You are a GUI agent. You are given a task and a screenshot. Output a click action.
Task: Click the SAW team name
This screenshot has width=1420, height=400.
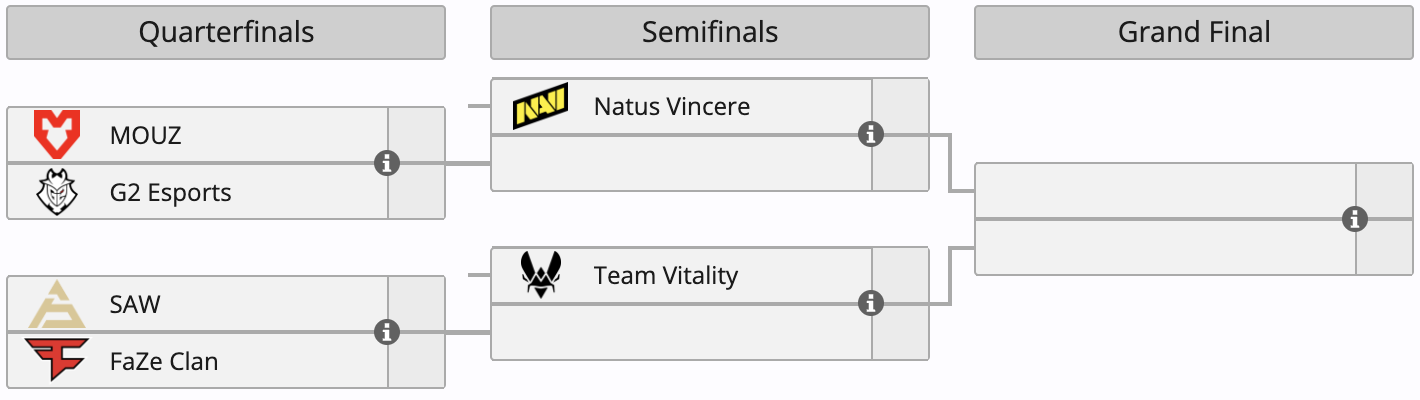coord(135,304)
